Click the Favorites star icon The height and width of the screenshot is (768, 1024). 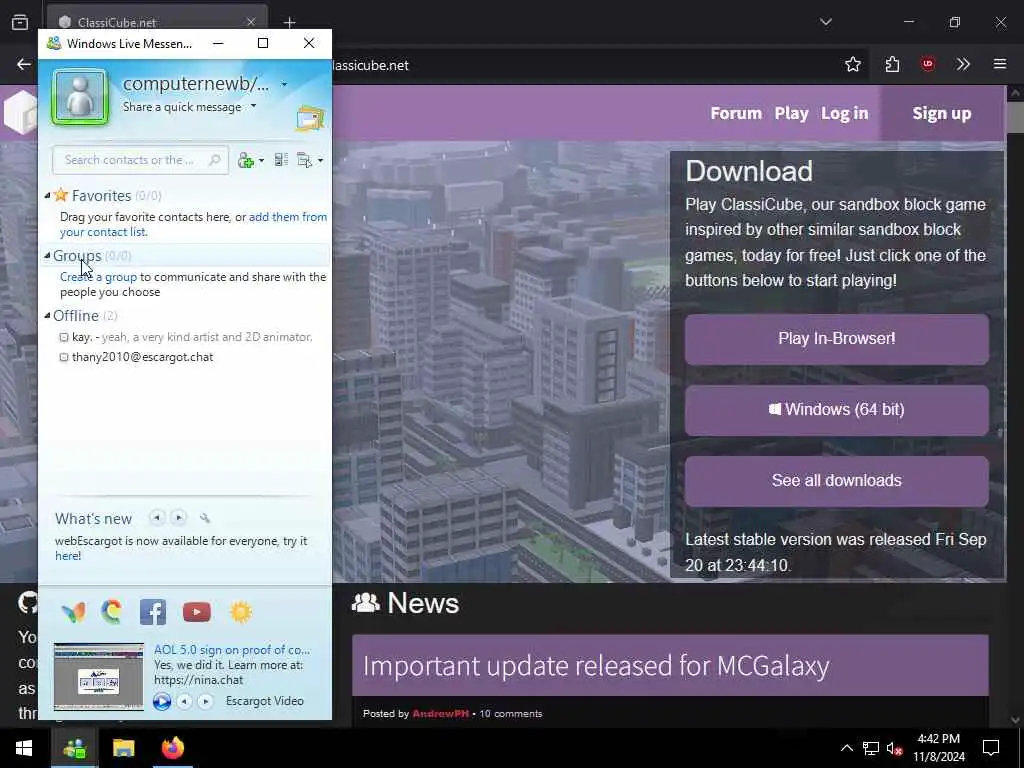point(61,195)
